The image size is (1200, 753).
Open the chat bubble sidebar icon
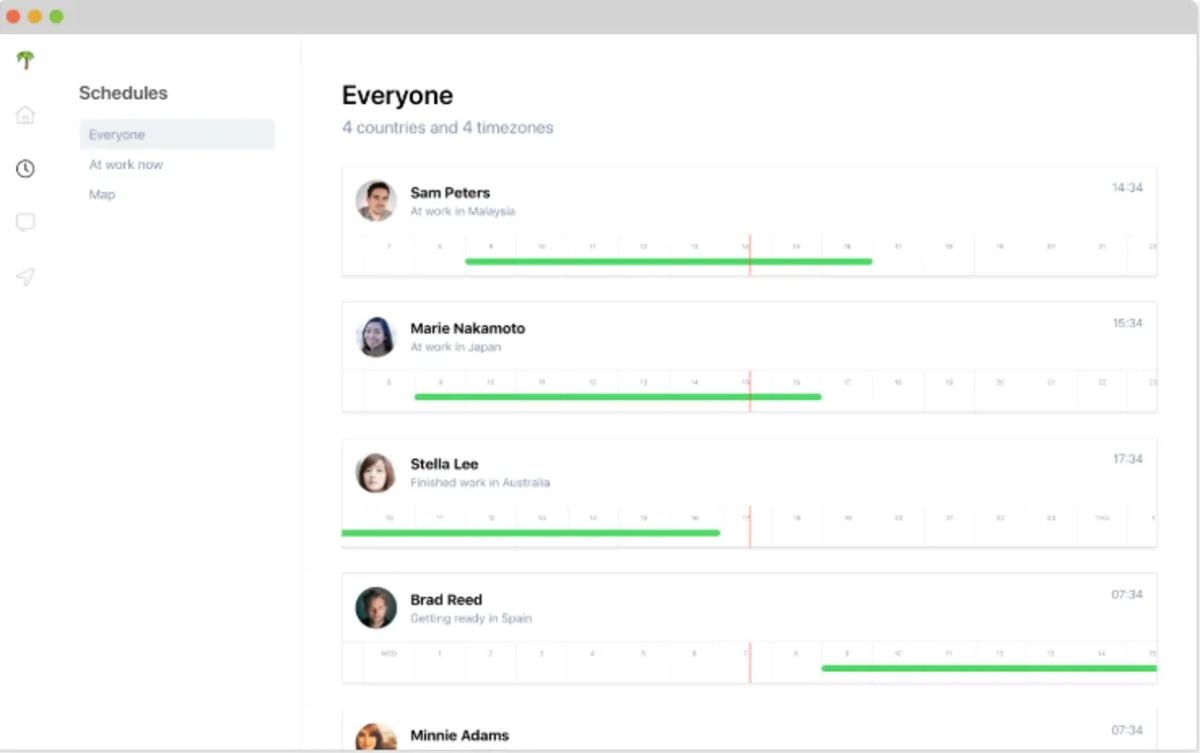pos(26,223)
